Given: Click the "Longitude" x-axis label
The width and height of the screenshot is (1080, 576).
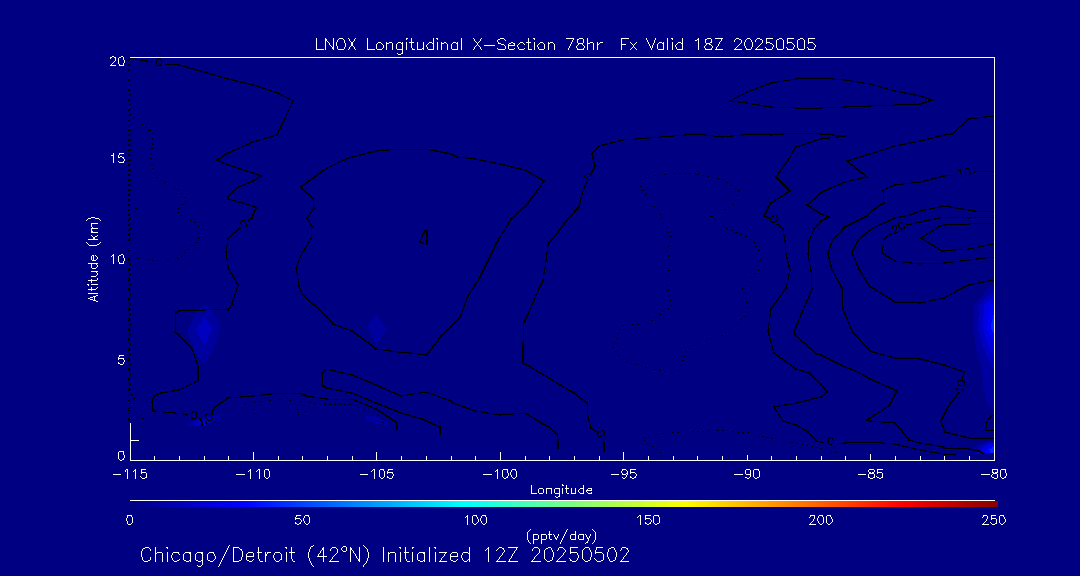Looking at the screenshot, I should coord(561,490).
